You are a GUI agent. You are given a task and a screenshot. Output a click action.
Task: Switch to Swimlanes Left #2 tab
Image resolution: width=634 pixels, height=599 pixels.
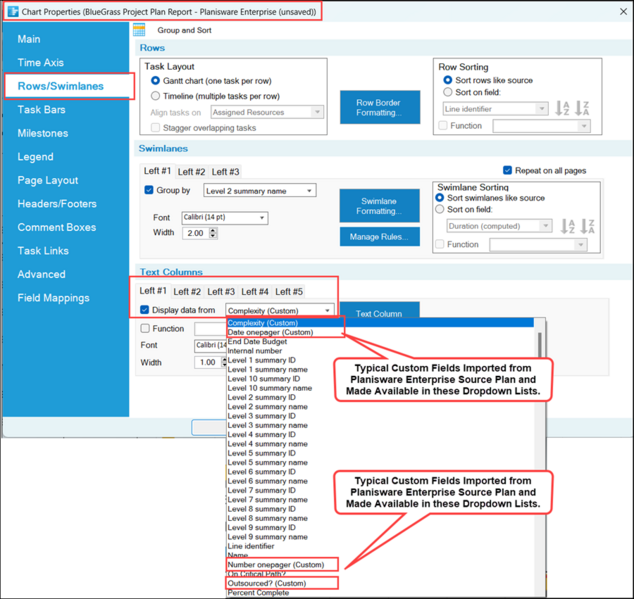tap(191, 172)
